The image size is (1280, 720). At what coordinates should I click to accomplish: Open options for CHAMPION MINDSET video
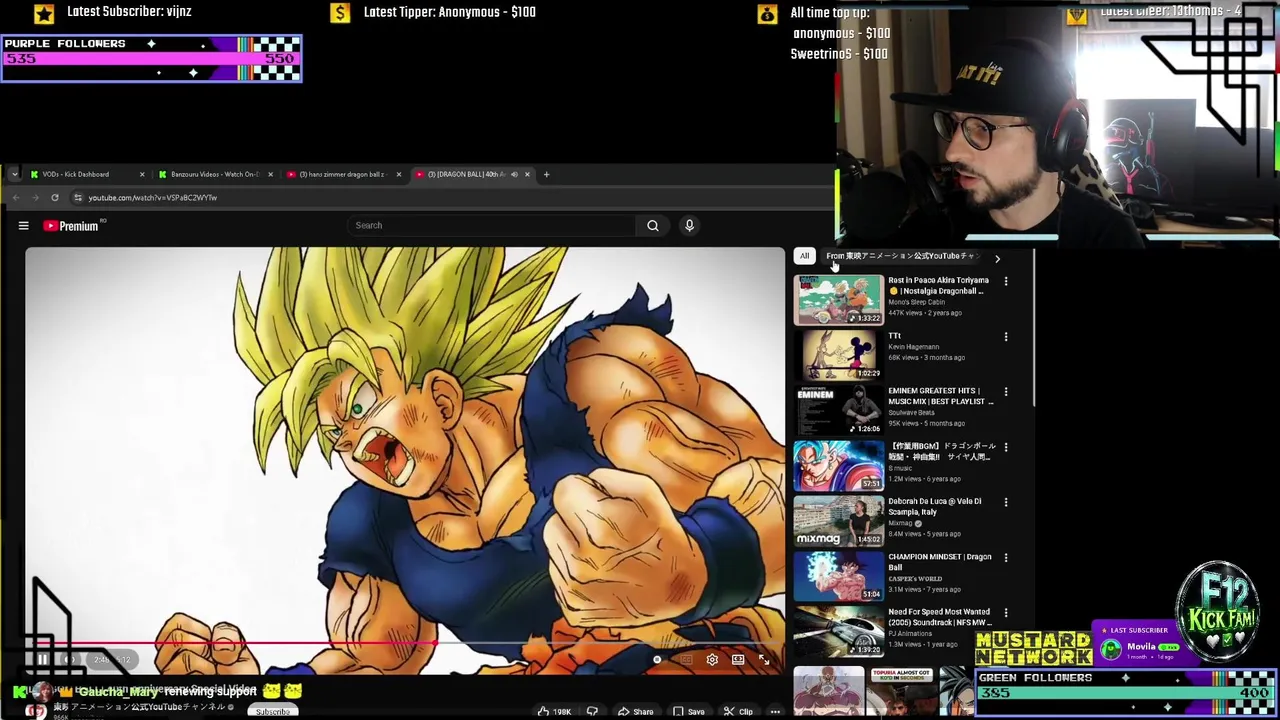coord(1006,557)
